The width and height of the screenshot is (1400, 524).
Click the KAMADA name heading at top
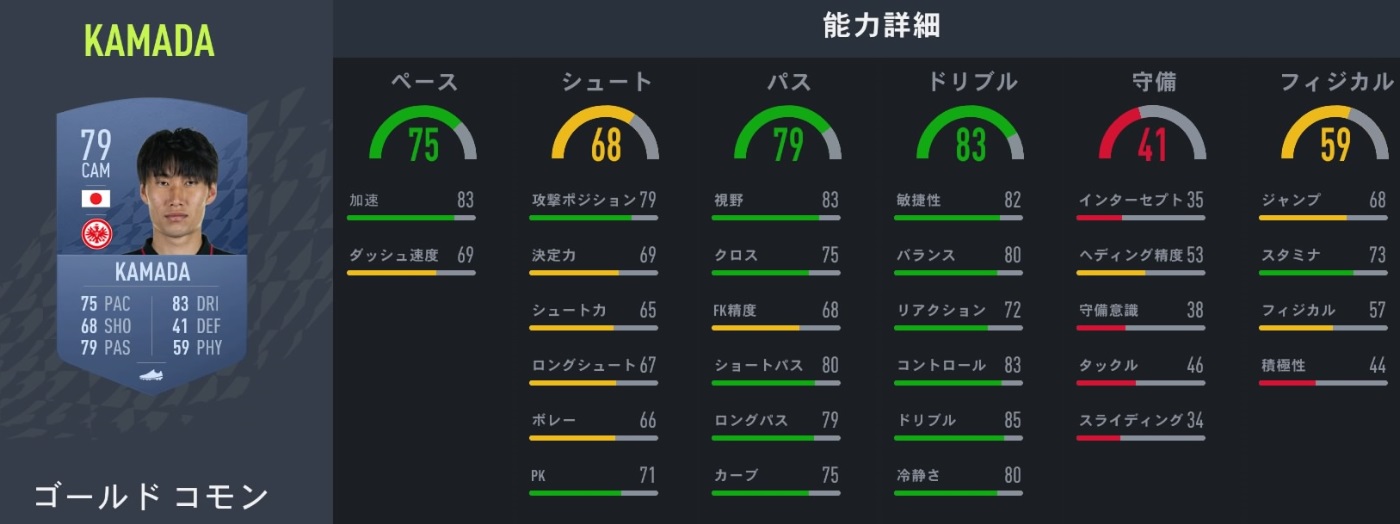150,41
